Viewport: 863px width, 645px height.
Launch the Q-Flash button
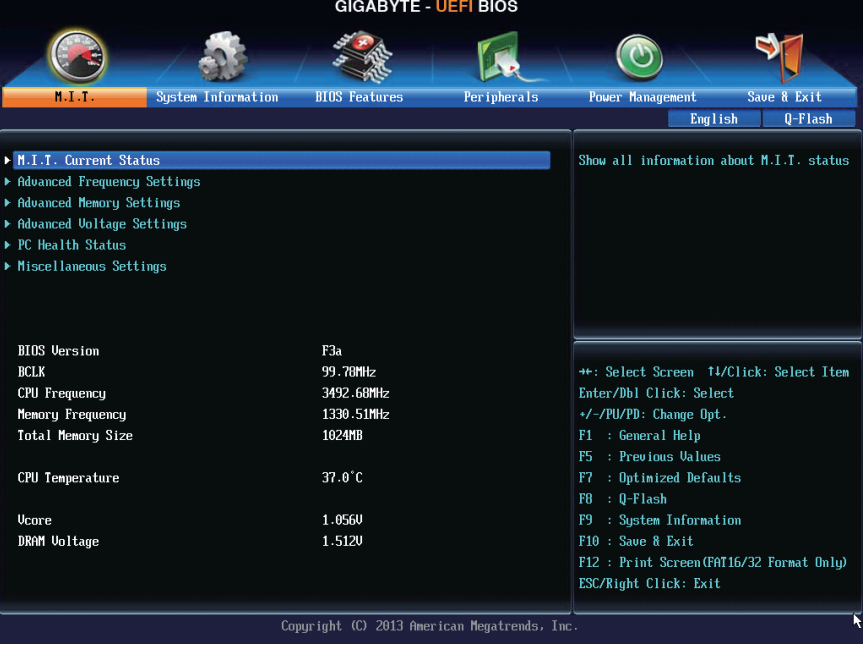(x=809, y=119)
